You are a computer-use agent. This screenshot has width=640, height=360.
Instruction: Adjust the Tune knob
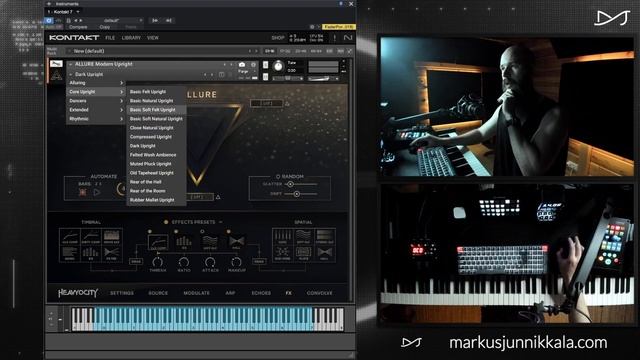(x=278, y=66)
